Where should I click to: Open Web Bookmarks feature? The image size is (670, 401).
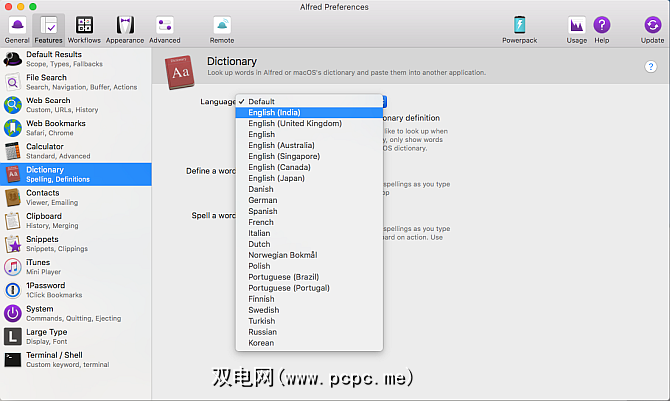coord(76,128)
